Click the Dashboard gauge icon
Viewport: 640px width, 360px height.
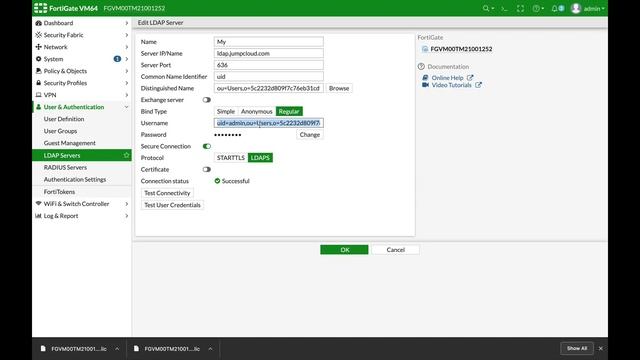pyautogui.click(x=38, y=23)
